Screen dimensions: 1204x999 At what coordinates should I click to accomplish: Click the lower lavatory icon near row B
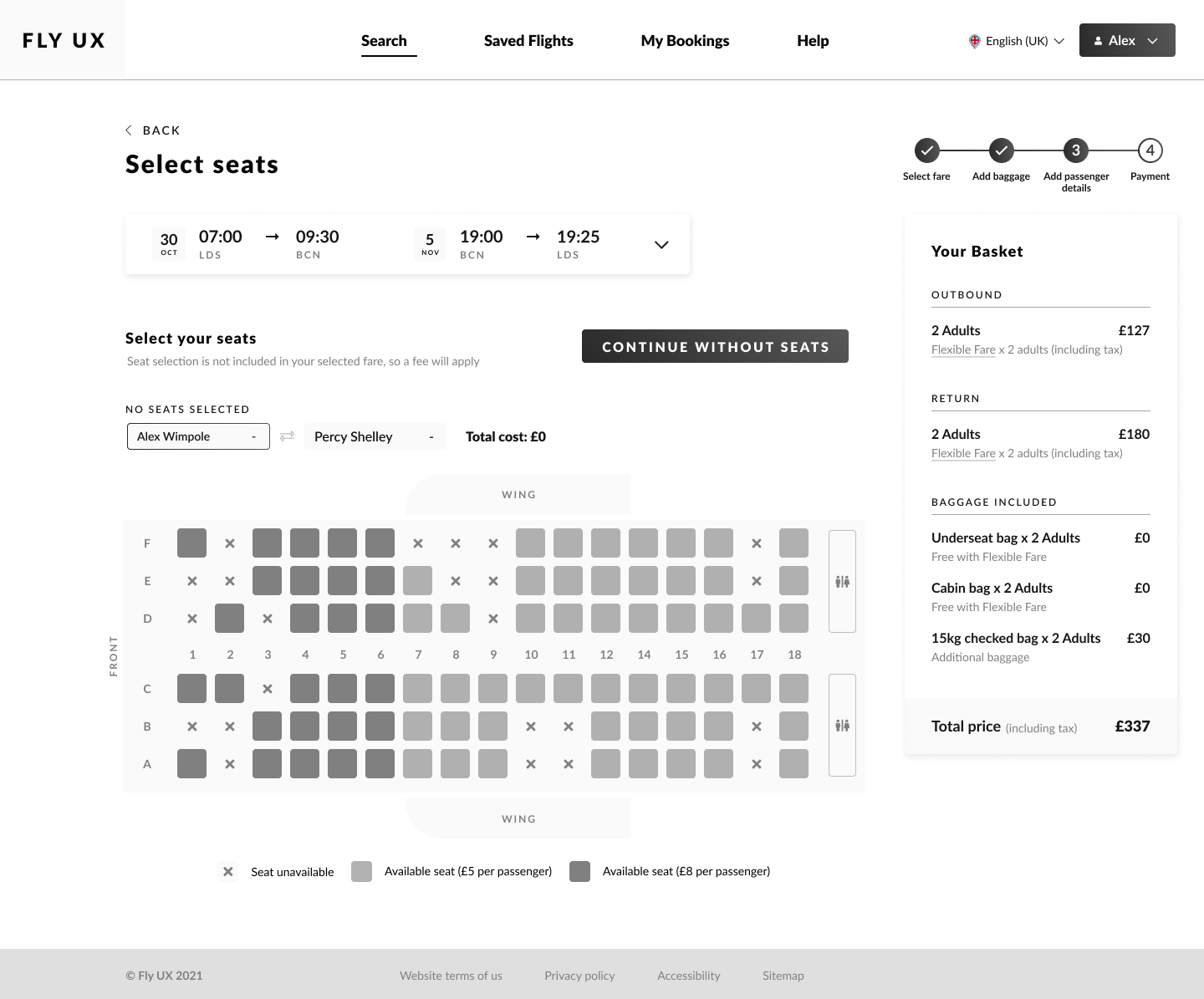pos(842,725)
